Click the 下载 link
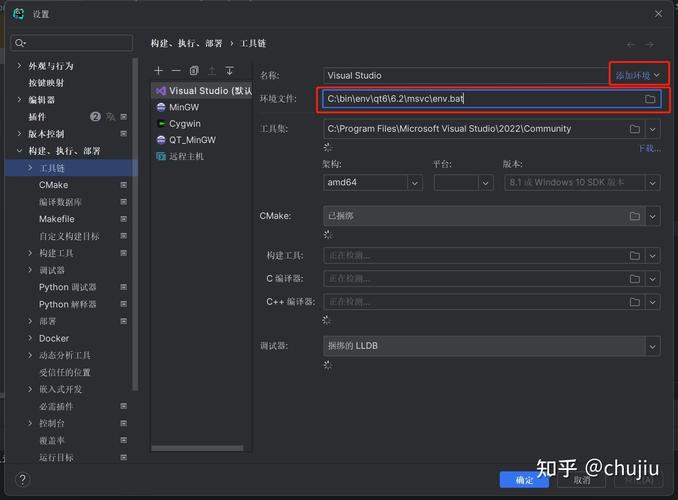Image resolution: width=678 pixels, height=500 pixels. point(650,148)
